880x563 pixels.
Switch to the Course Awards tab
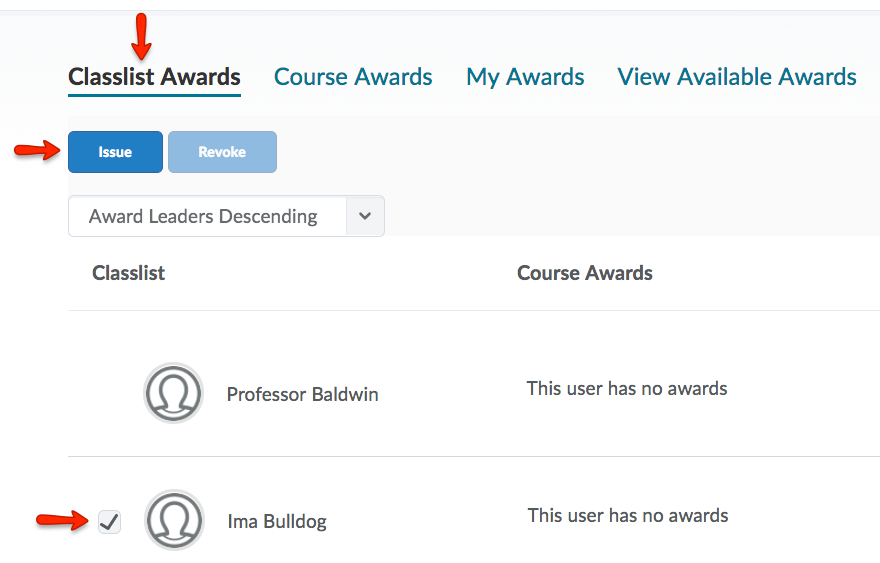click(x=353, y=77)
